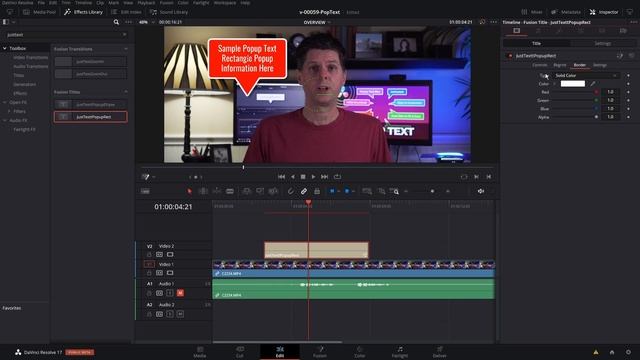Select the Dynamic Trim Mode tool
640x360 pixels.
pos(216,191)
